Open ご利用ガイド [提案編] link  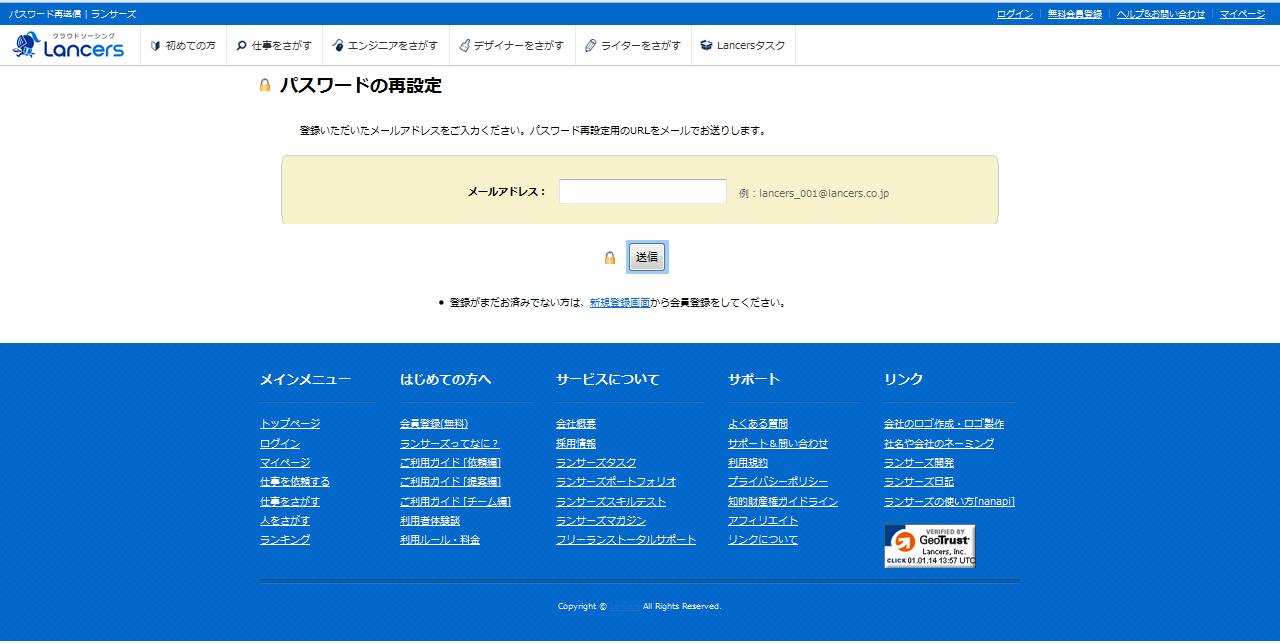[x=451, y=482]
